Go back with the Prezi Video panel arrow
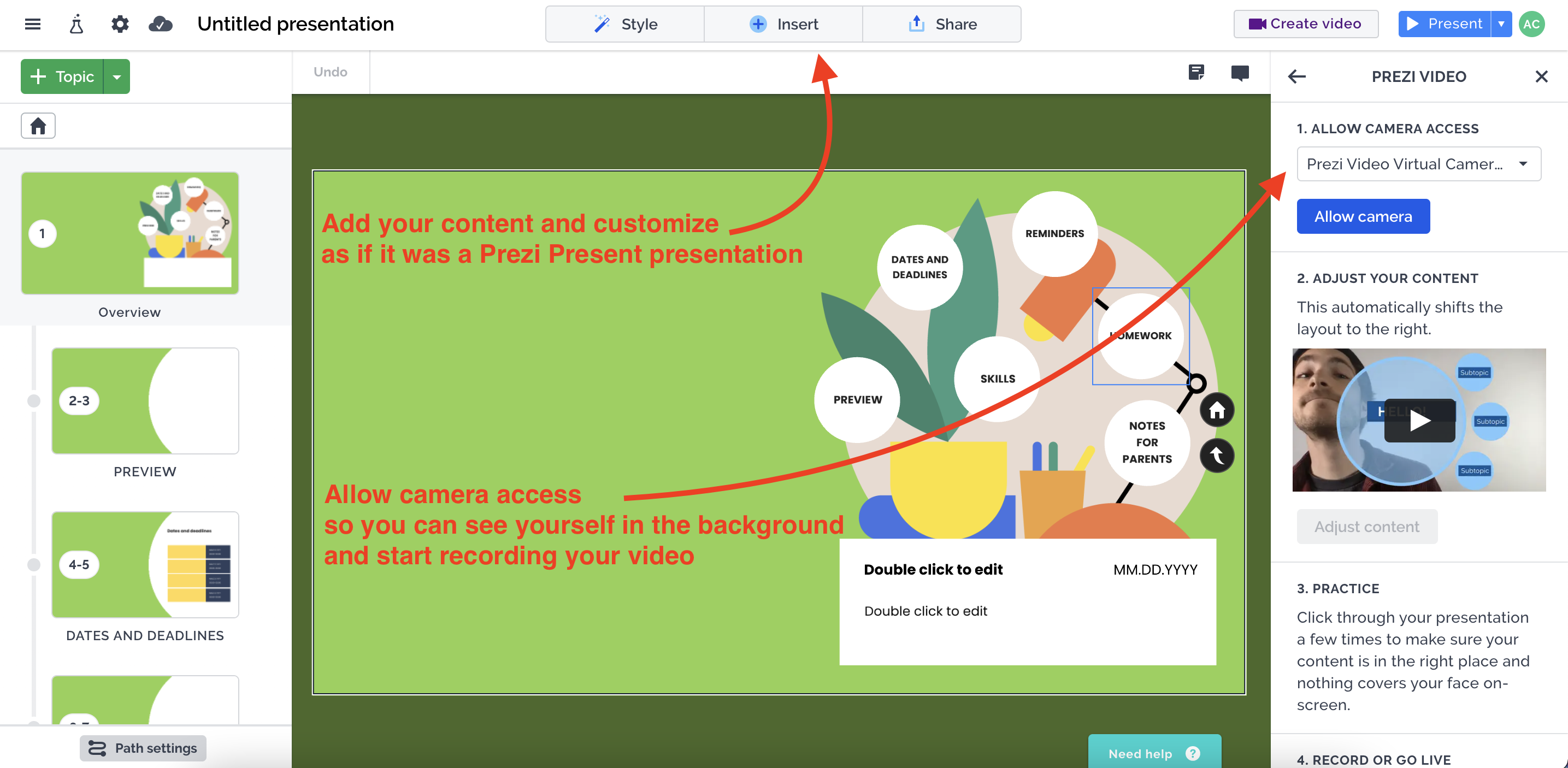 tap(1297, 76)
